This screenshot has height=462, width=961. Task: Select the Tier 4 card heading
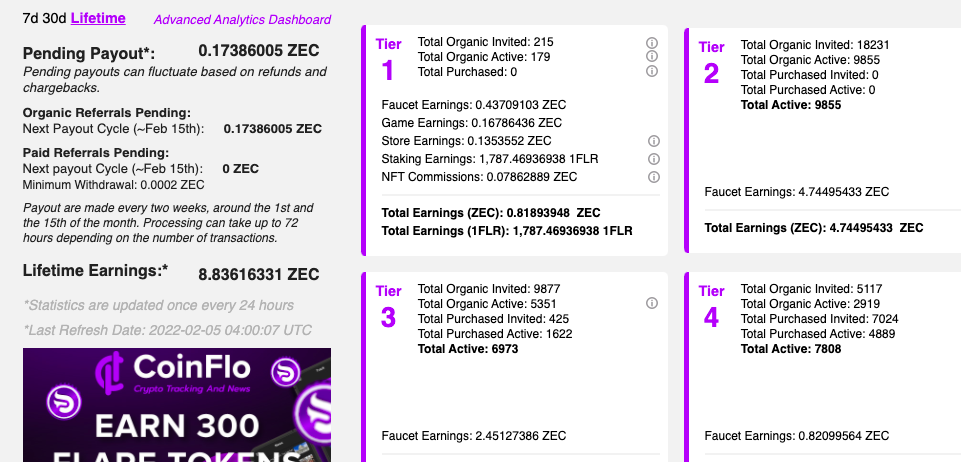point(711,307)
